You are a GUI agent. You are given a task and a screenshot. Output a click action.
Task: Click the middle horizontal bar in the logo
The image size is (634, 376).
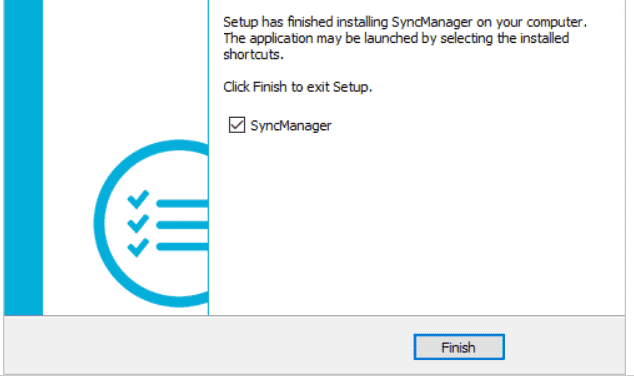click(x=182, y=225)
